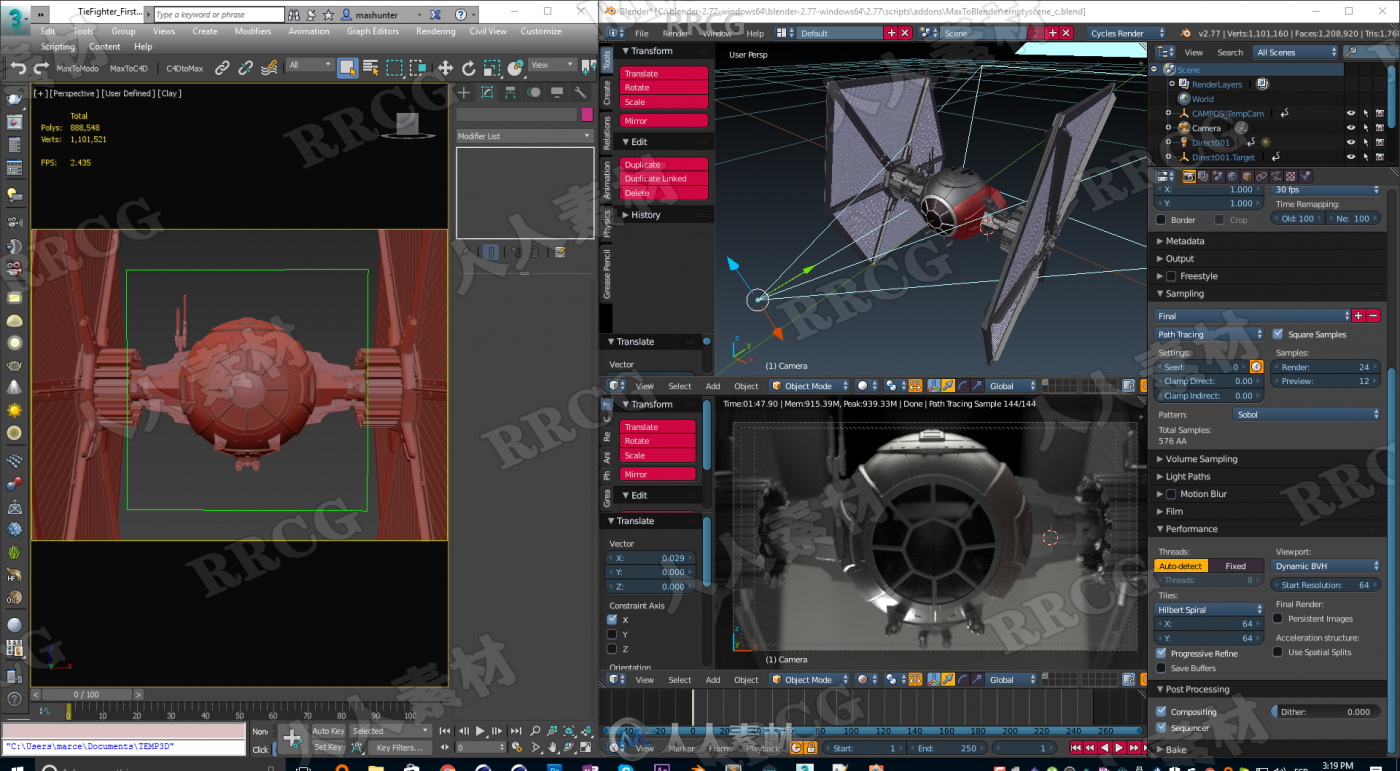1400x771 pixels.
Task: Switch to the Grease Pencil tab
Action: (x=607, y=273)
